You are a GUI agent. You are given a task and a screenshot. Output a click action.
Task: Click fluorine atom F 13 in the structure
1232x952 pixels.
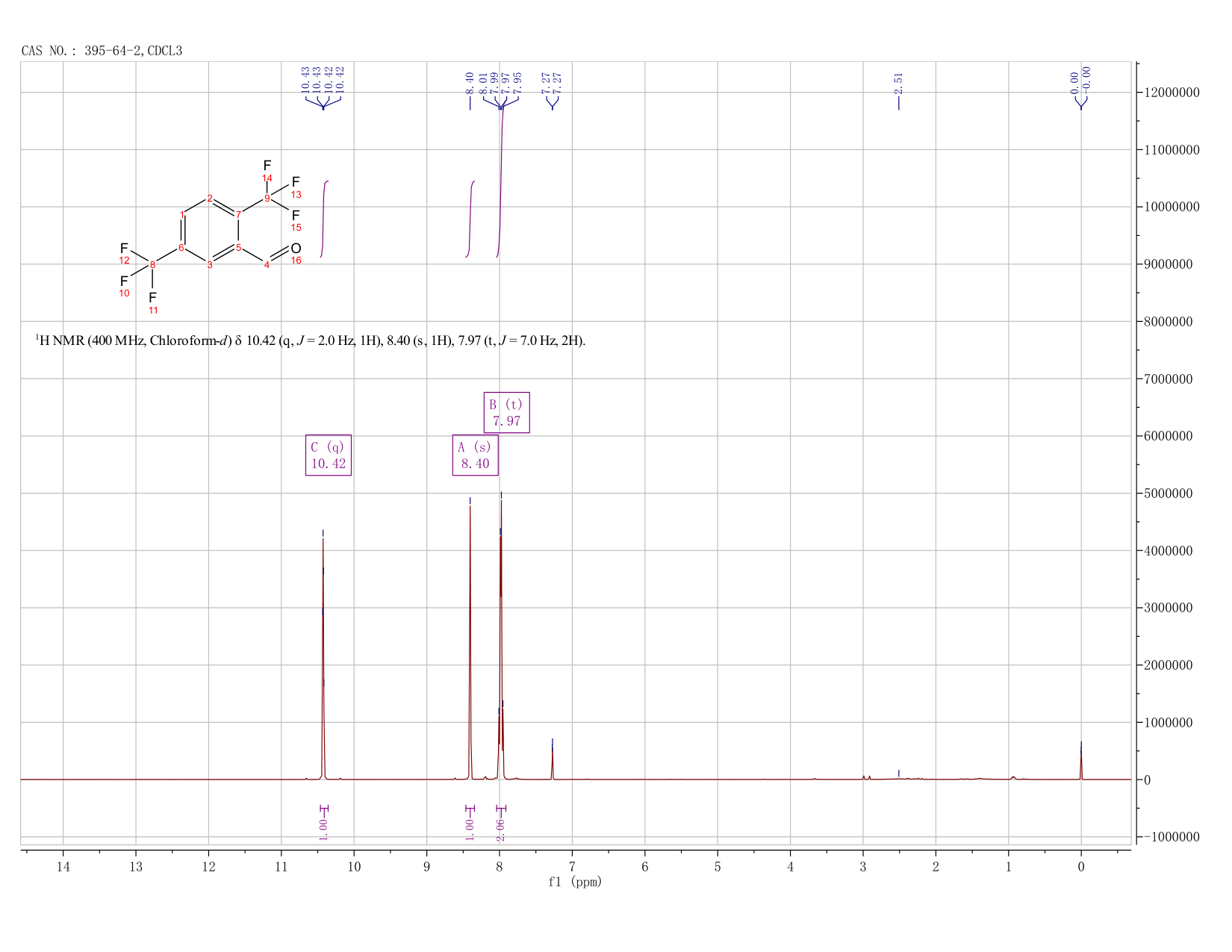[x=296, y=182]
